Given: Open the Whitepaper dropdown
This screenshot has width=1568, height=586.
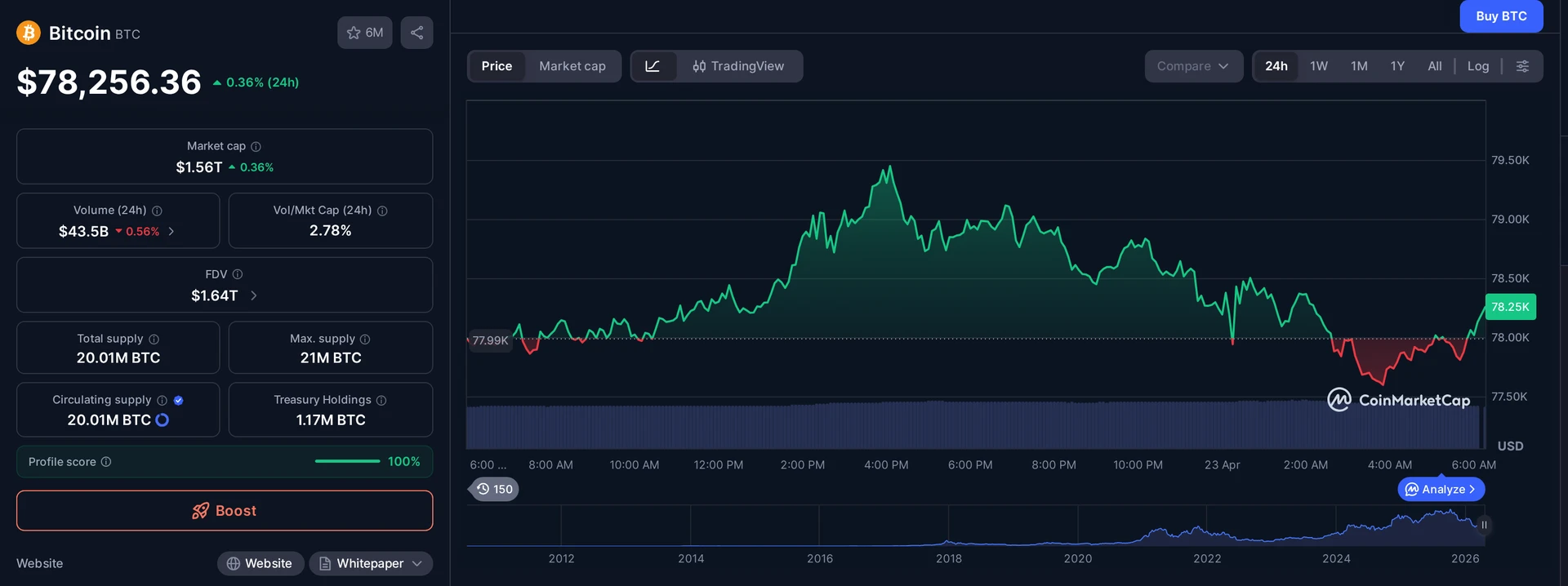Looking at the screenshot, I should click(x=371, y=563).
